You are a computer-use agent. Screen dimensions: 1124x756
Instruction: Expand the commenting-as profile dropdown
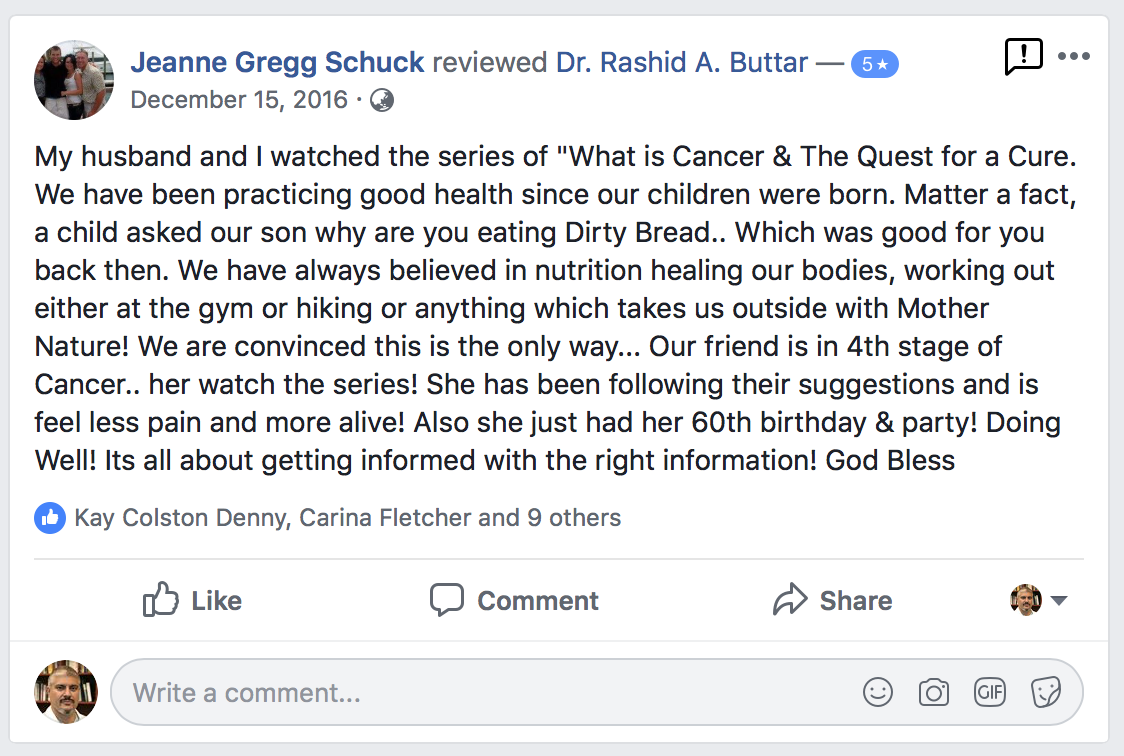[1039, 600]
